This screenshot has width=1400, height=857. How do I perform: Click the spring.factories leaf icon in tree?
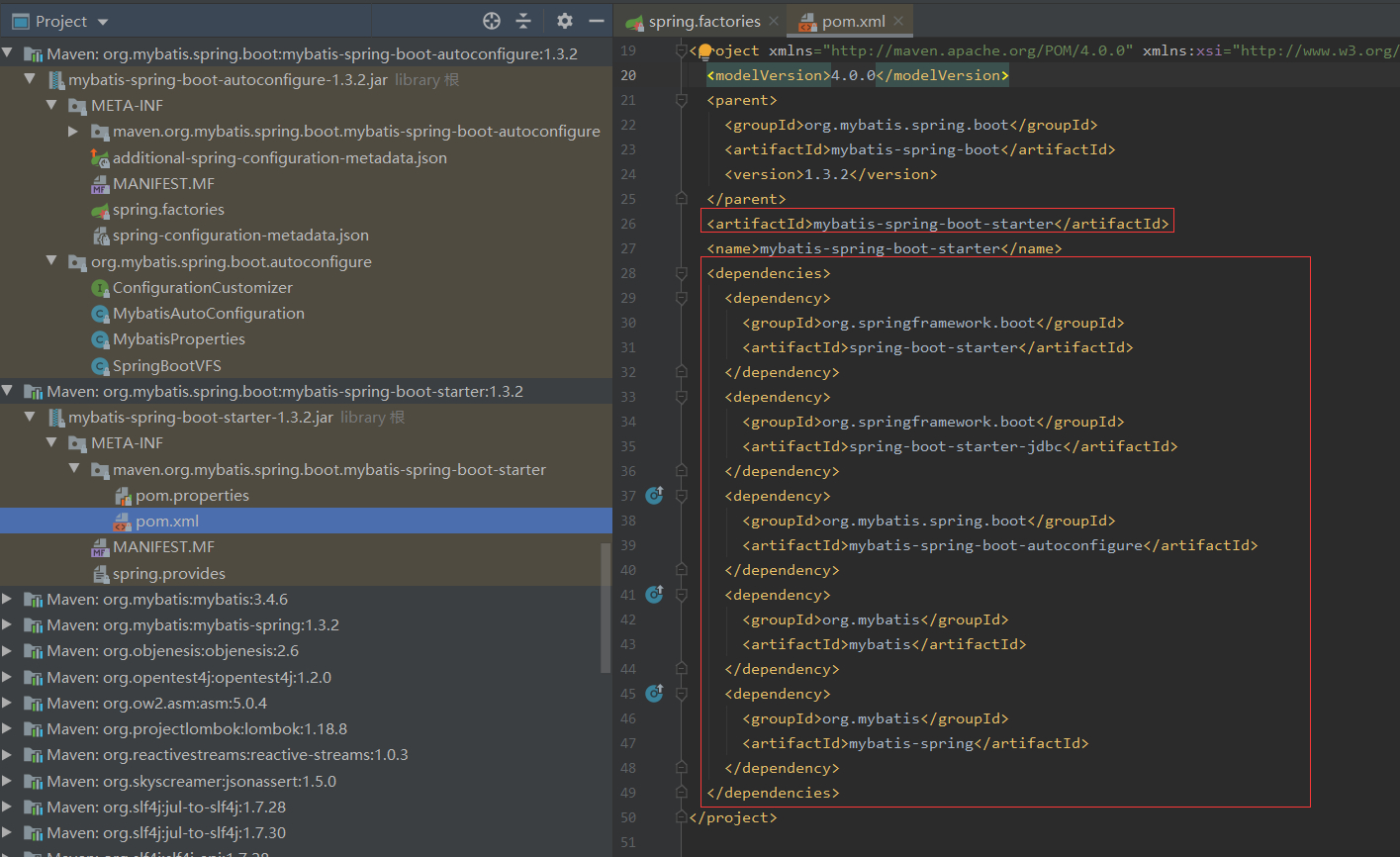coord(100,209)
